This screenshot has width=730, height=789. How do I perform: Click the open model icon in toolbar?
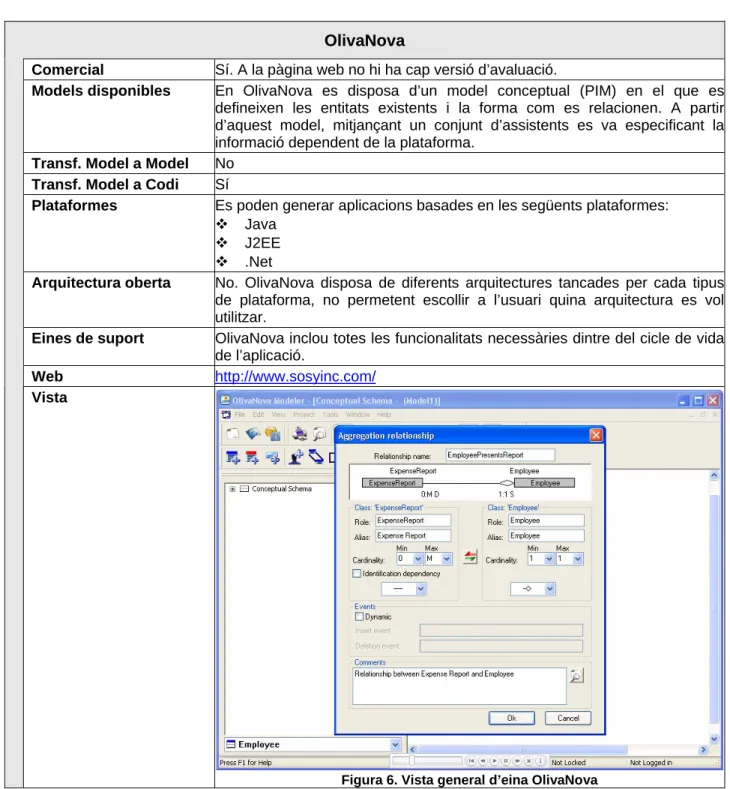pyautogui.click(x=253, y=434)
